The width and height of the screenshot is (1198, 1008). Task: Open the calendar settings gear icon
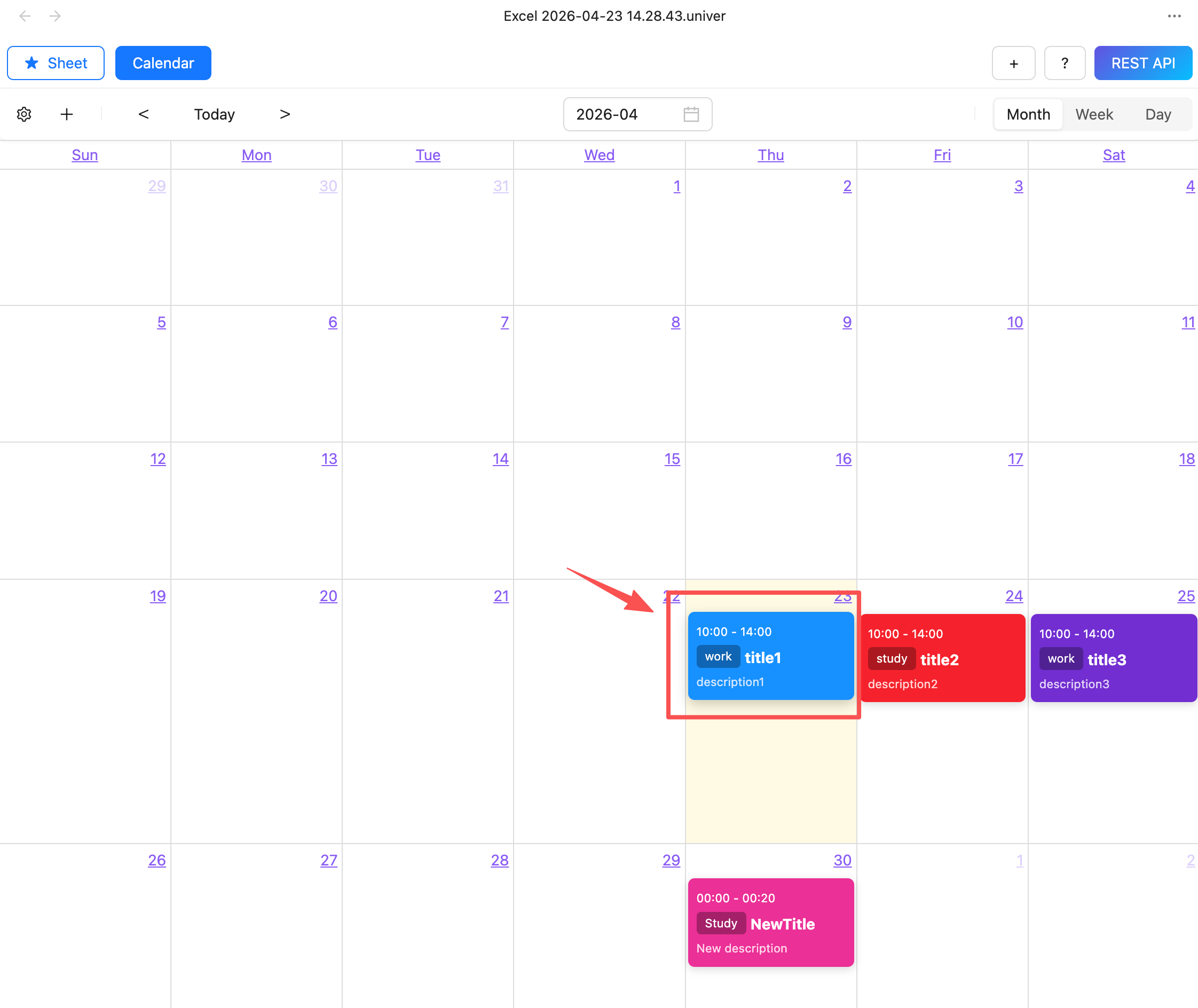24,114
